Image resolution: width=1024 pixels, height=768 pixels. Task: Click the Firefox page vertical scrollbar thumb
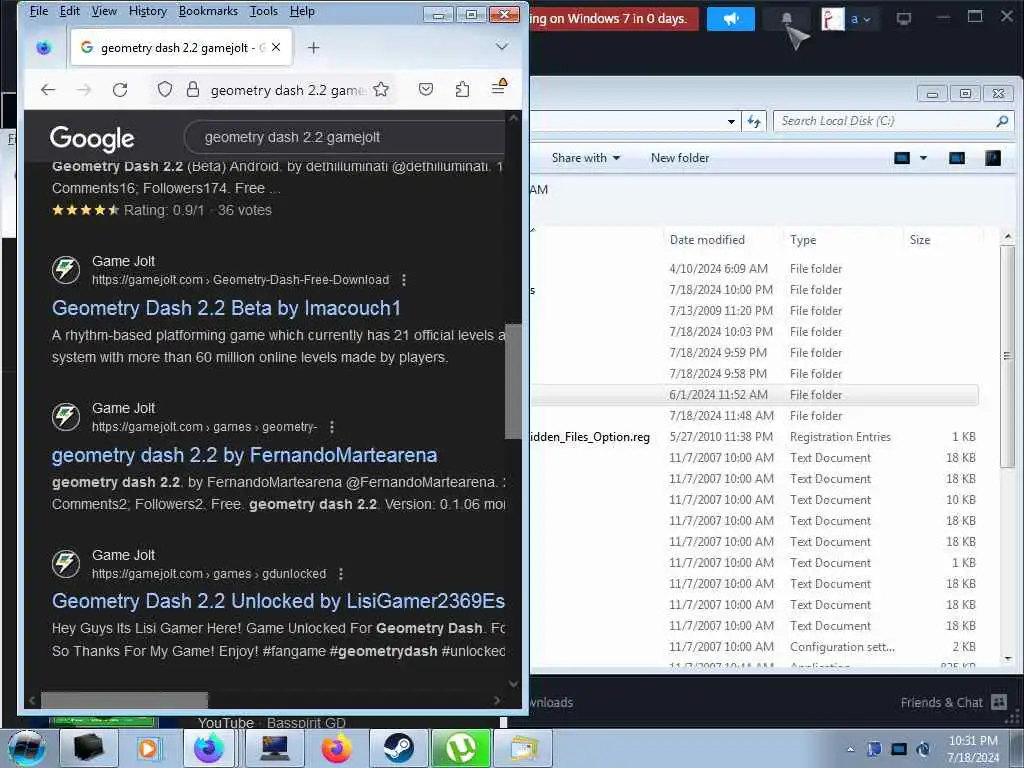point(513,382)
